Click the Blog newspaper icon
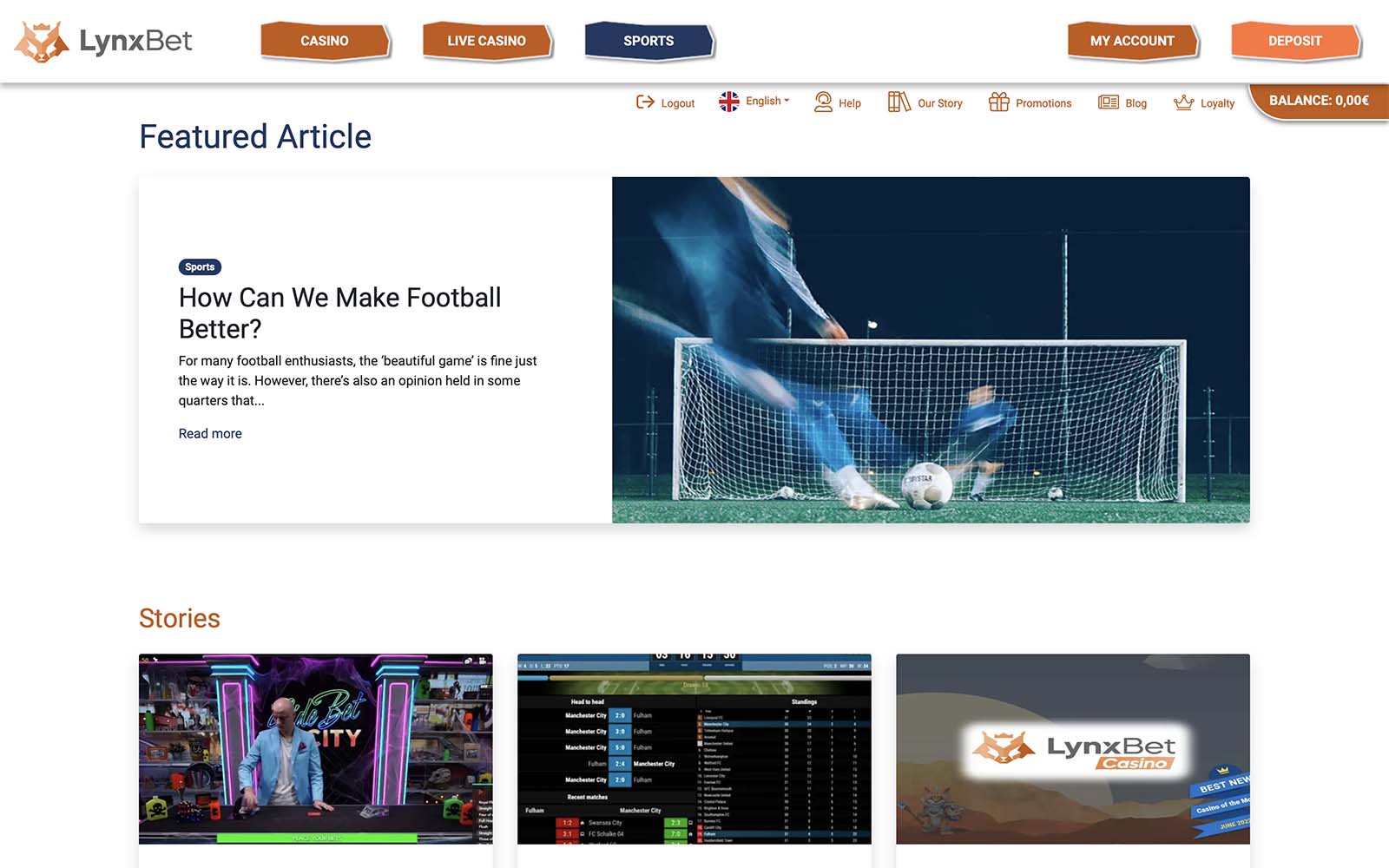Image resolution: width=1389 pixels, height=868 pixels. [1109, 102]
